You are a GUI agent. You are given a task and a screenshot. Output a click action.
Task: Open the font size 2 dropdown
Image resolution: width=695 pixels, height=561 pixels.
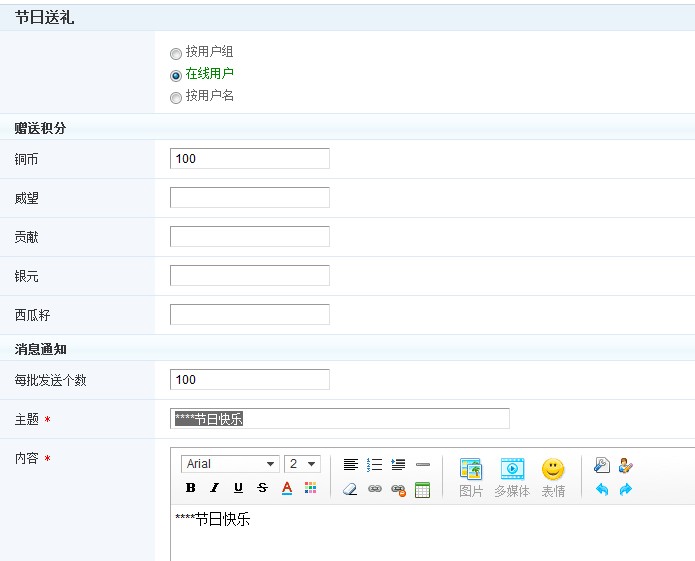pyautogui.click(x=302, y=464)
